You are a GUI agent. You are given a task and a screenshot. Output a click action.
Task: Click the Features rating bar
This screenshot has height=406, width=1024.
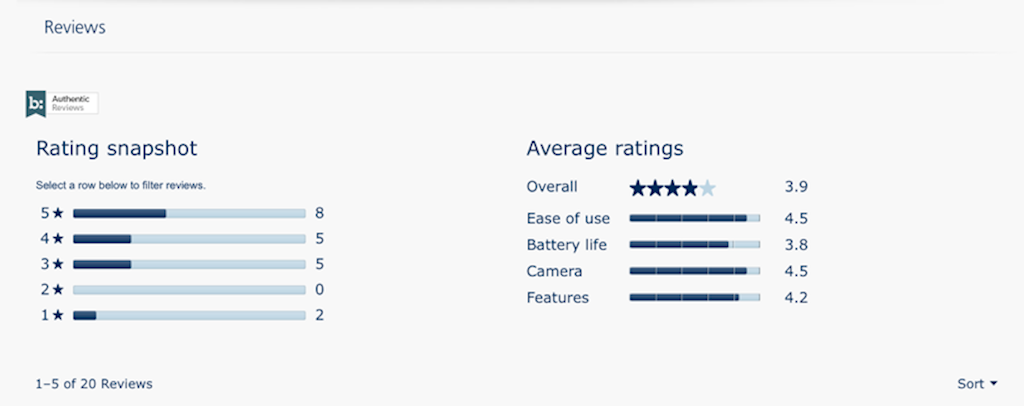pyautogui.click(x=694, y=297)
